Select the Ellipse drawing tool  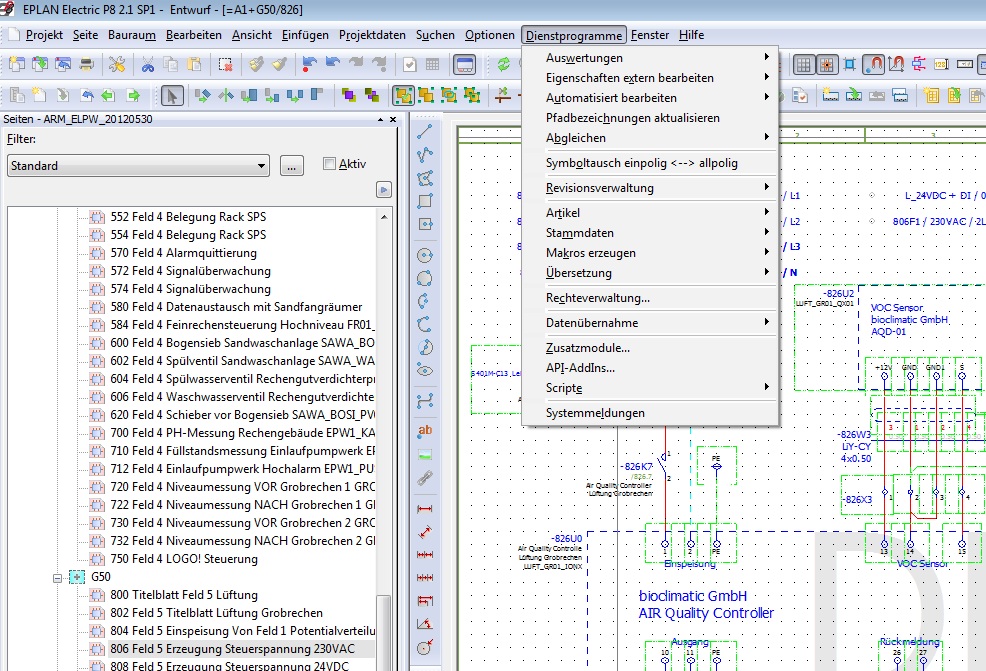tap(425, 370)
